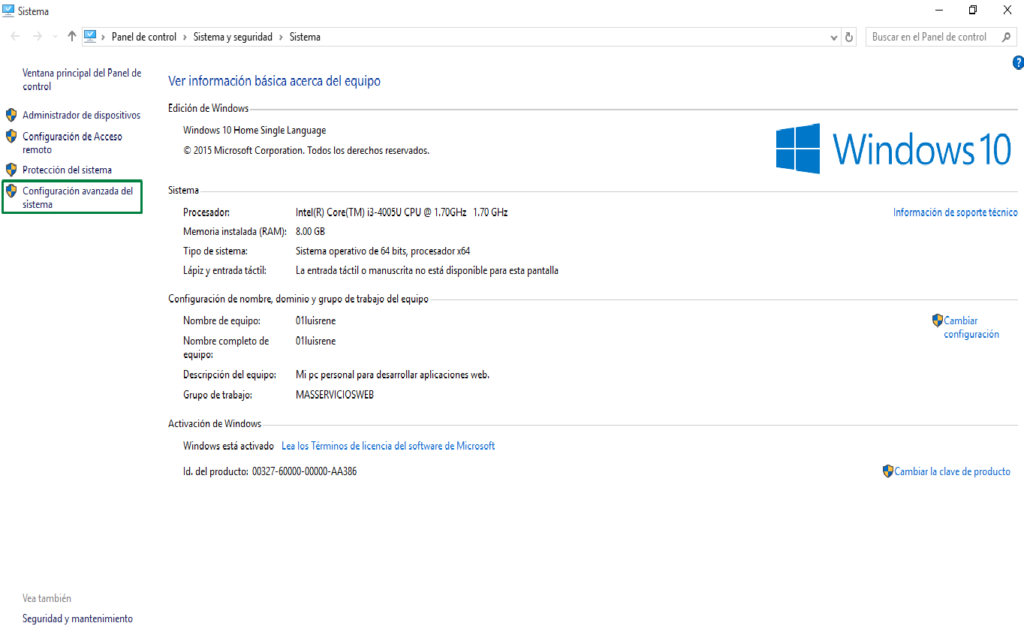Click RAM value '8.00 GB'
The image size is (1024, 641).
[310, 231]
